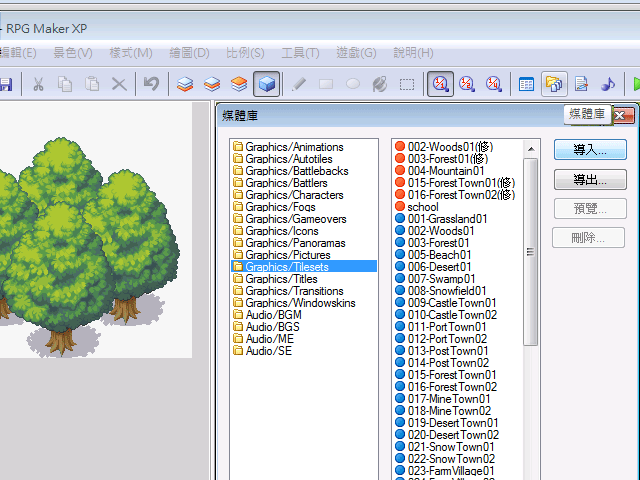Click the file list scrollbar thumb
This screenshot has height=480, width=640.
click(530, 252)
